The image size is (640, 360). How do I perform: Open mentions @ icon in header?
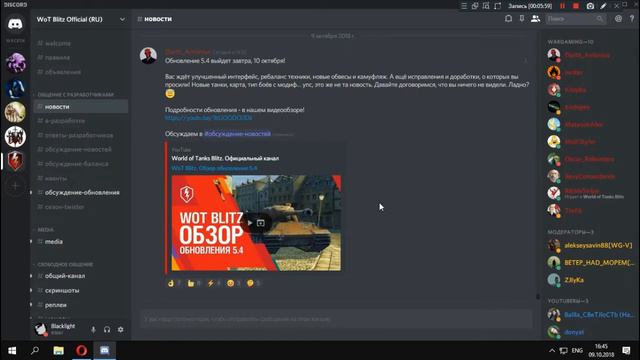pos(618,19)
